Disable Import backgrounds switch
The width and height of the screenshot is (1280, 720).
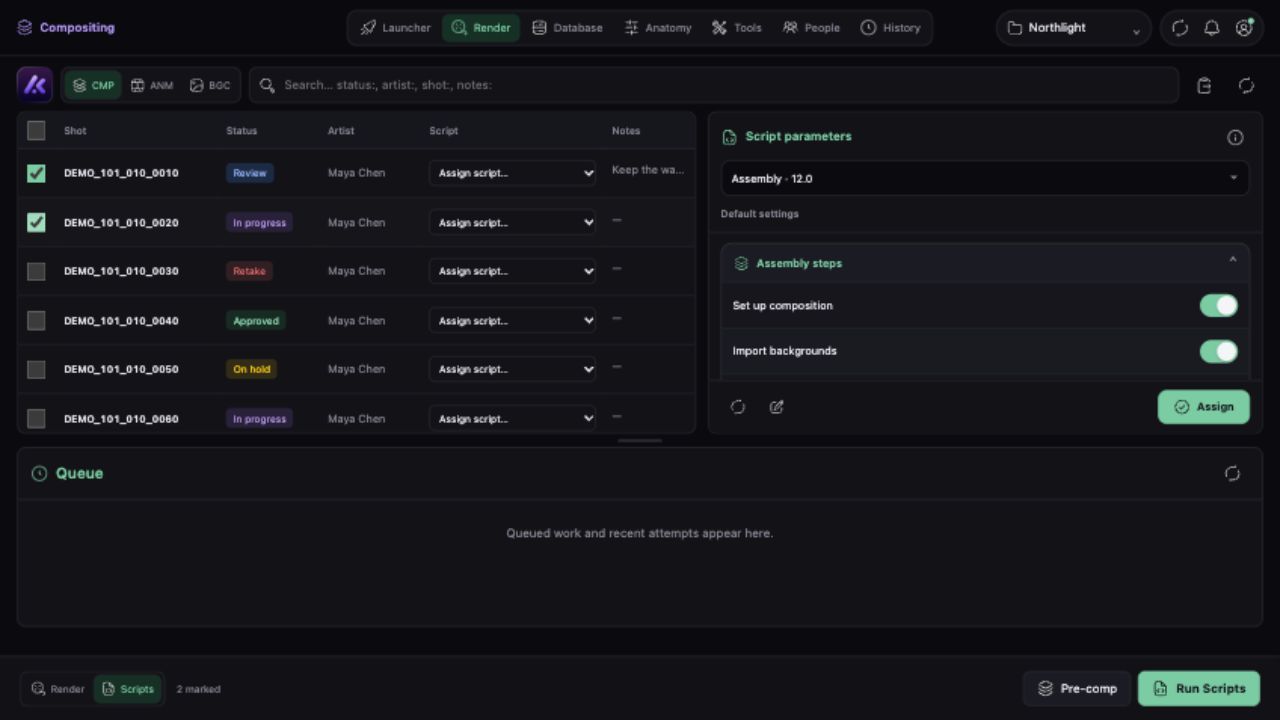(1218, 351)
